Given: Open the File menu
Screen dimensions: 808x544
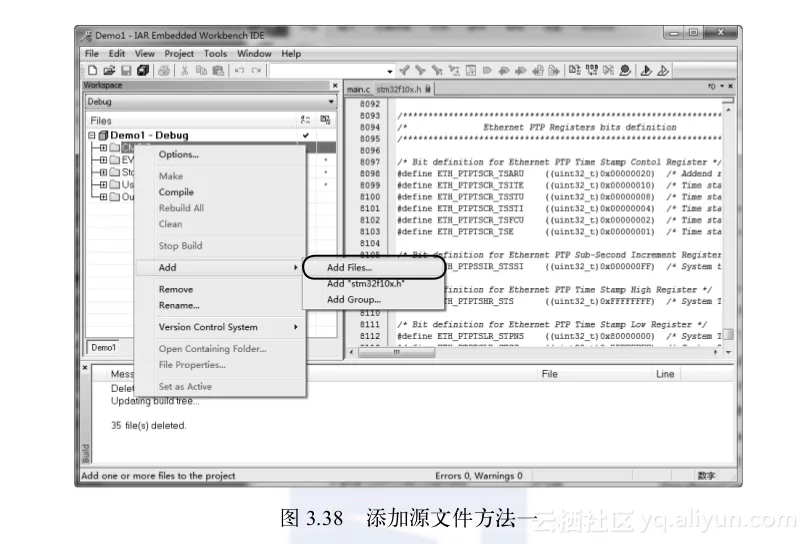Looking at the screenshot, I should click(x=92, y=54).
